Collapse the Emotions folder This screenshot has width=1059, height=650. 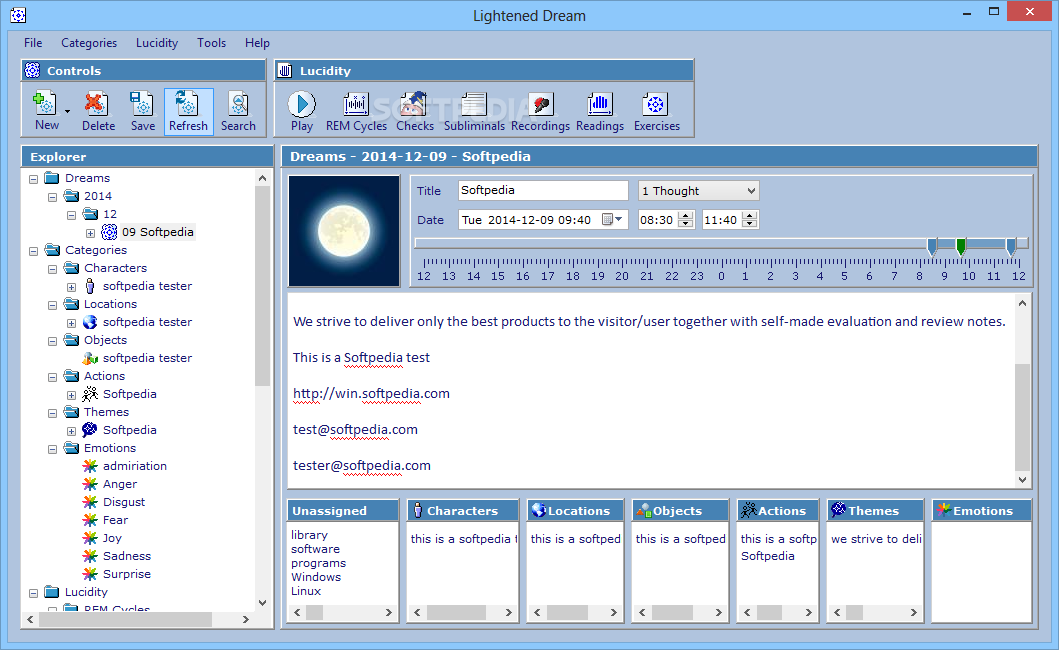pyautogui.click(x=53, y=449)
